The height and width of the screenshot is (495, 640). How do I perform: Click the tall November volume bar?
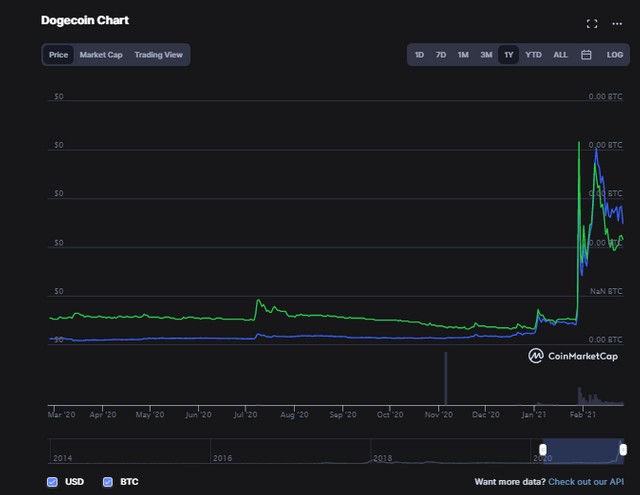(446, 378)
